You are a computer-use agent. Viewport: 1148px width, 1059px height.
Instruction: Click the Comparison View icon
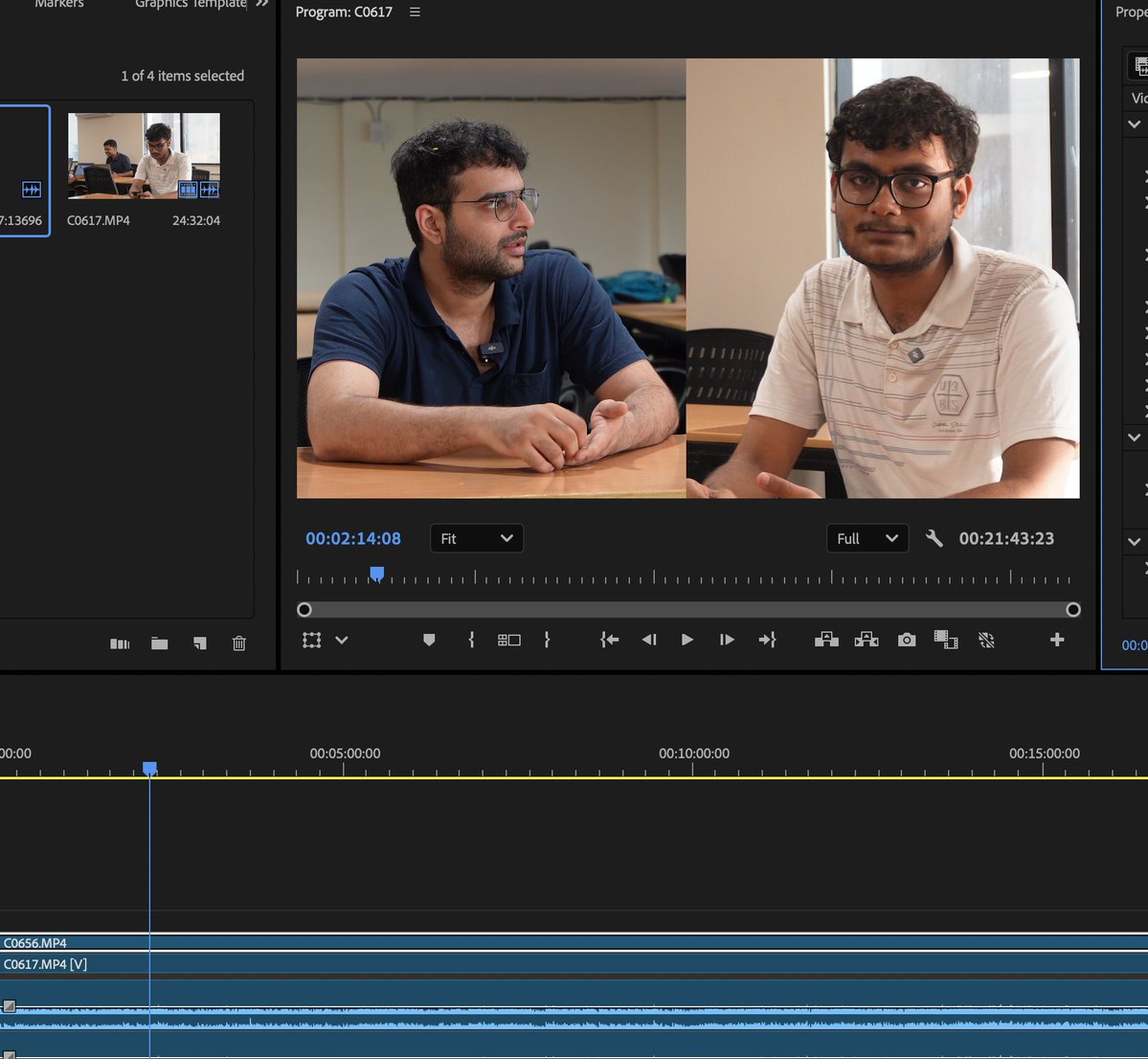tap(945, 640)
